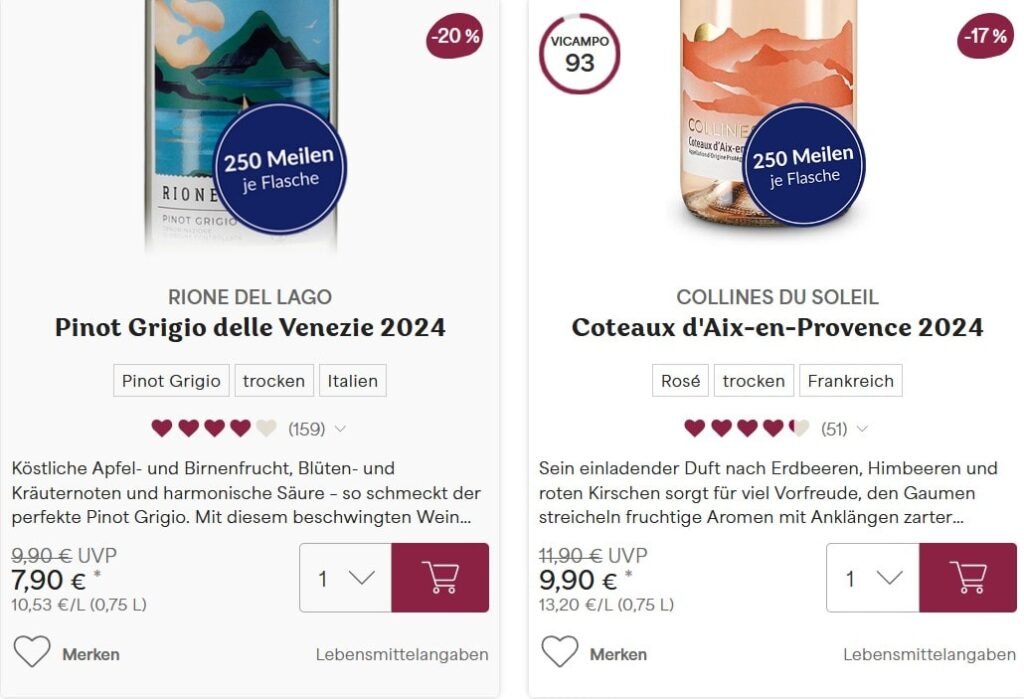Click the Rione del Lago bottle image

[241, 124]
